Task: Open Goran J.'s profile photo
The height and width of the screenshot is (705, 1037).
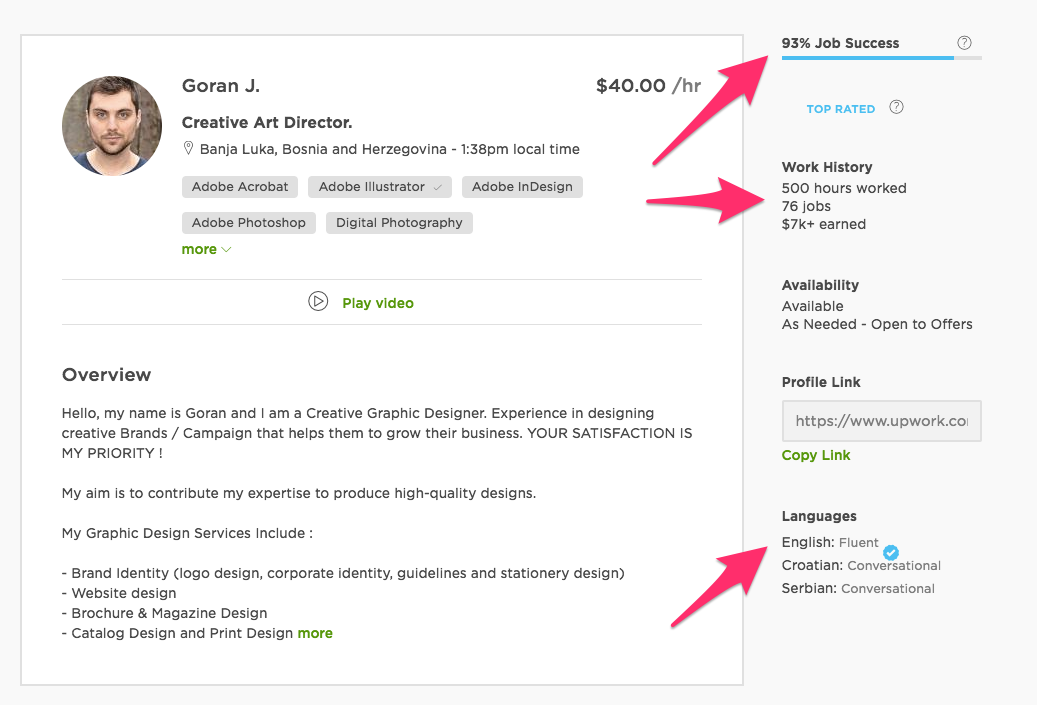Action: point(112,126)
